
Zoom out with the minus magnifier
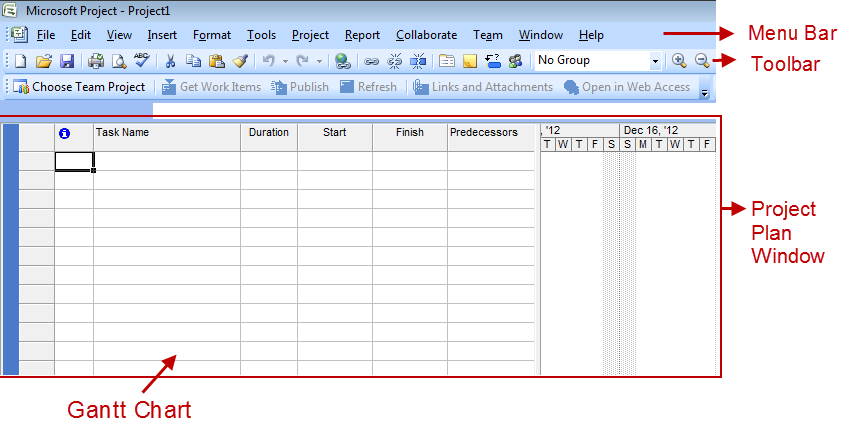[x=702, y=60]
